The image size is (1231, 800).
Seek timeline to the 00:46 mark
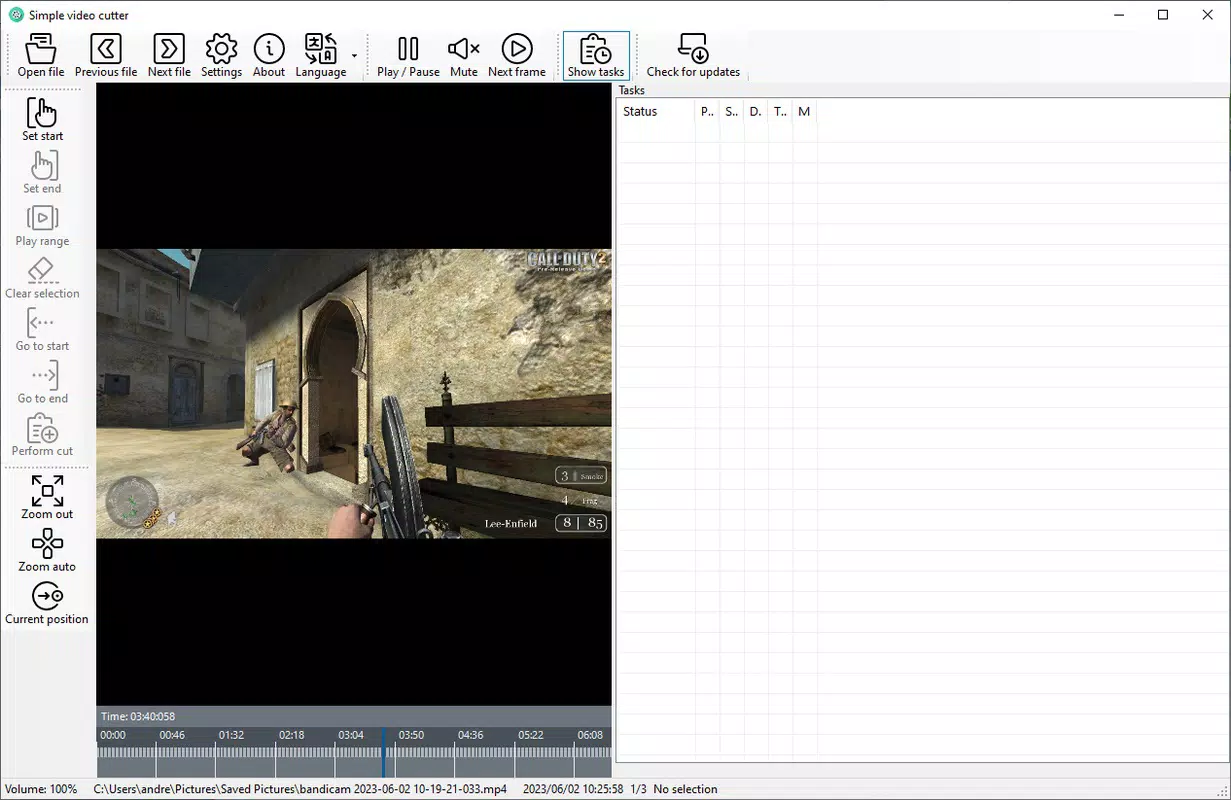(x=172, y=735)
